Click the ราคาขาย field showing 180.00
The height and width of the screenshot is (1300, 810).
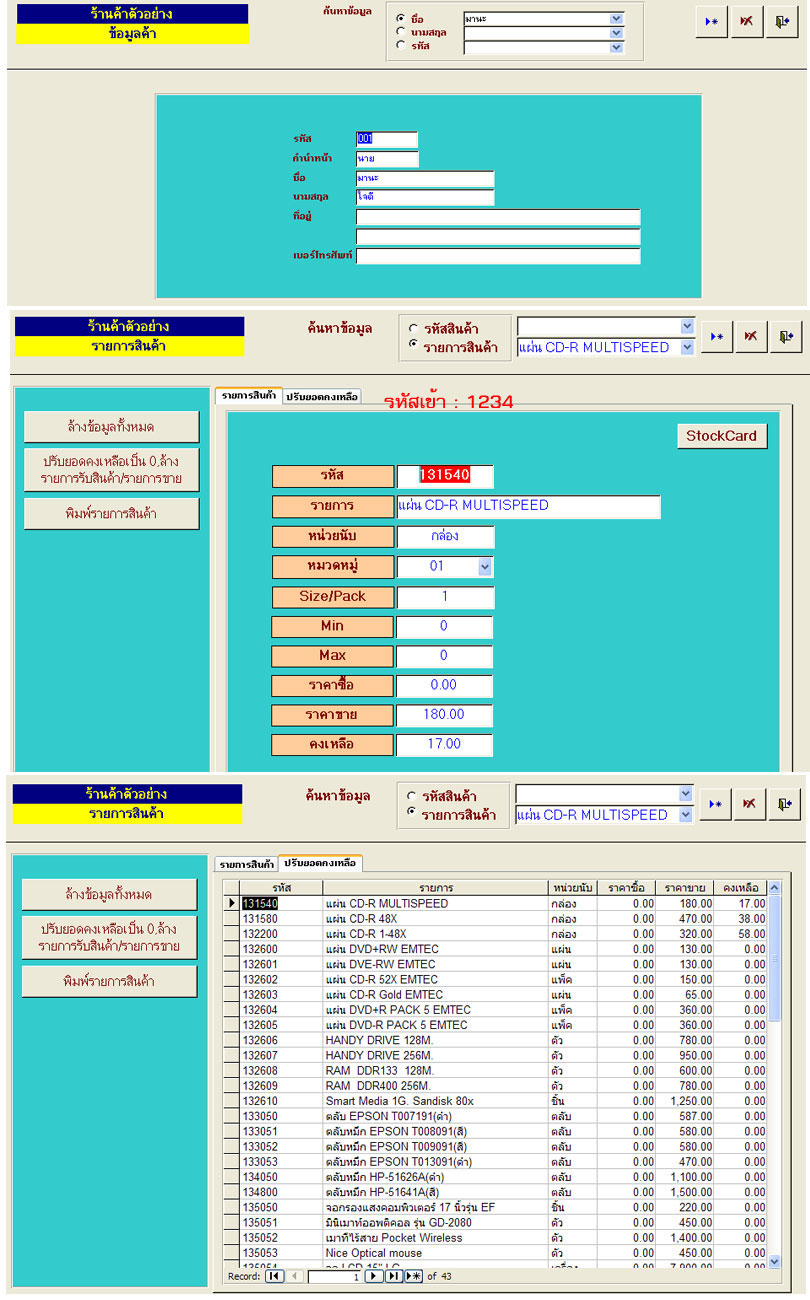444,715
